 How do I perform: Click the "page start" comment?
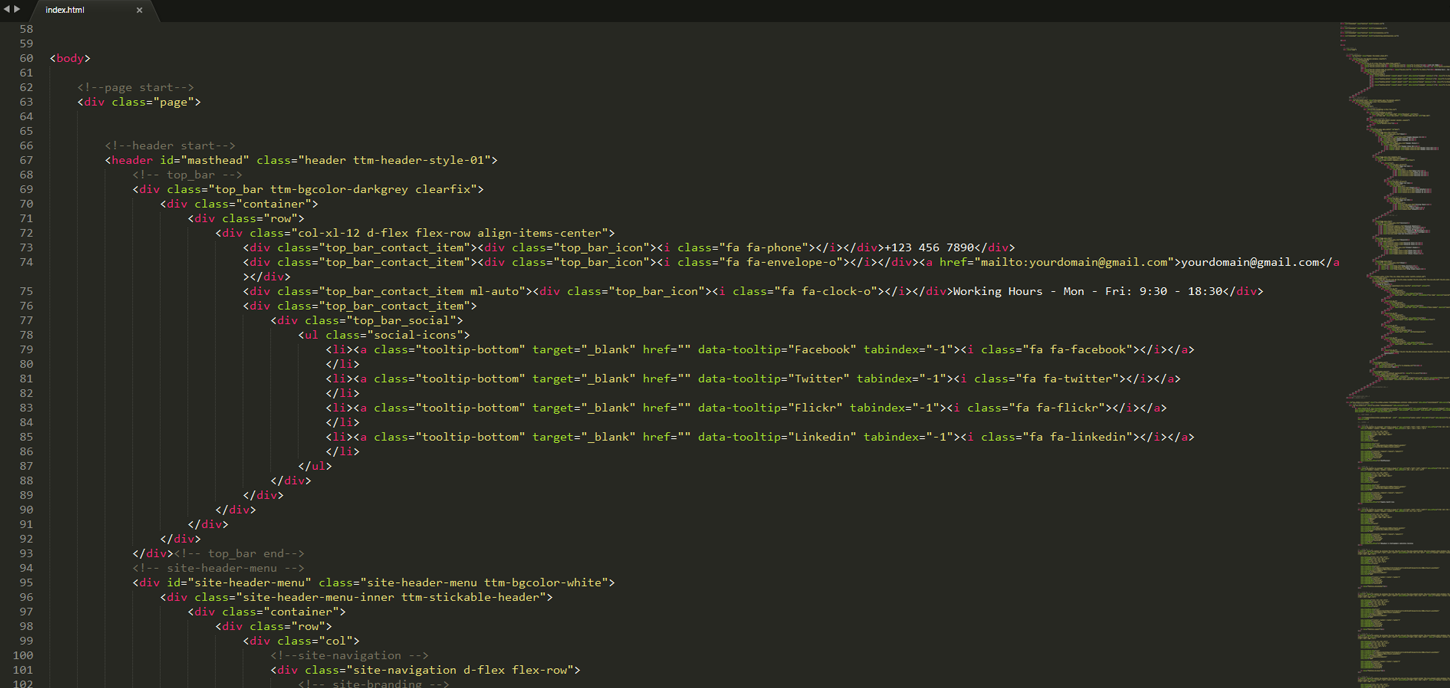pyautogui.click(x=136, y=87)
